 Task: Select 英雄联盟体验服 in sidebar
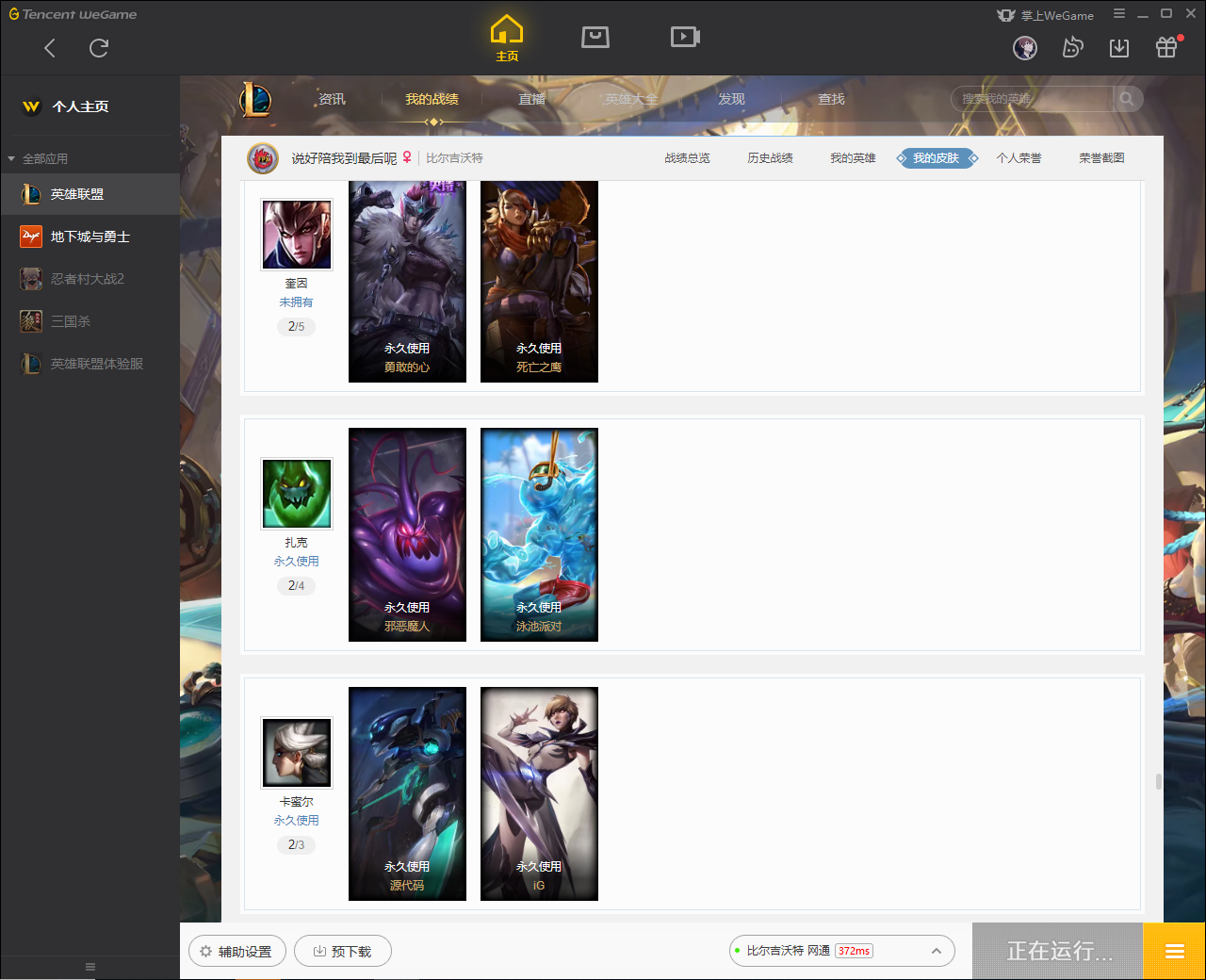[90, 364]
